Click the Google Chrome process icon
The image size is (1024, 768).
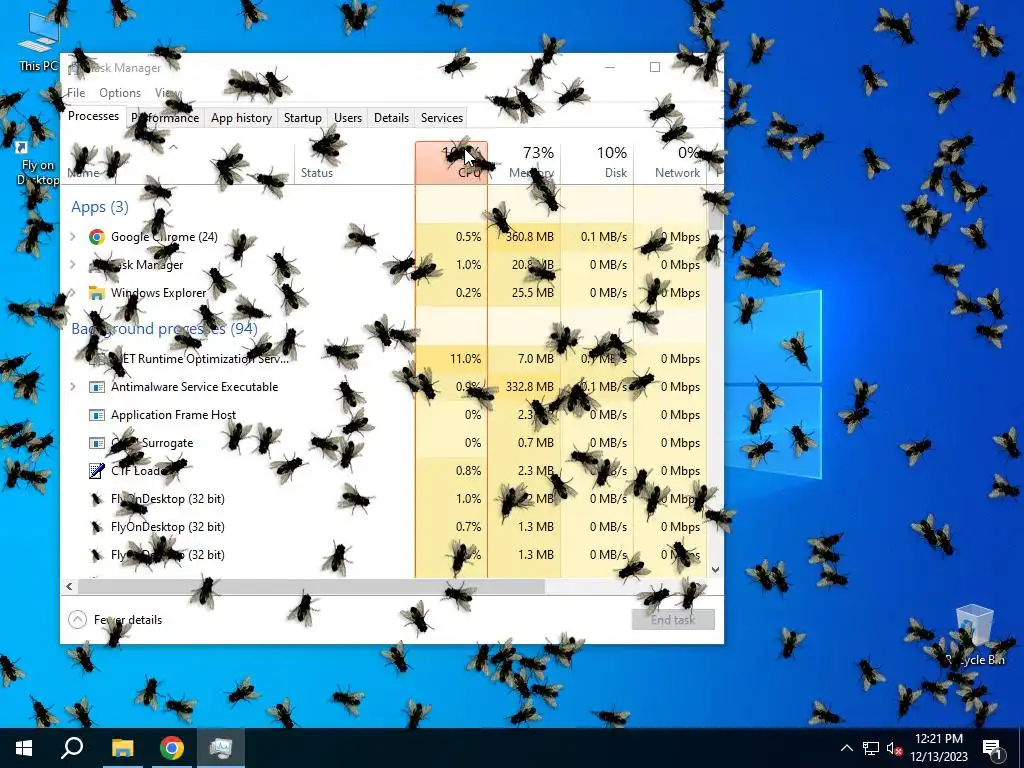tap(97, 237)
